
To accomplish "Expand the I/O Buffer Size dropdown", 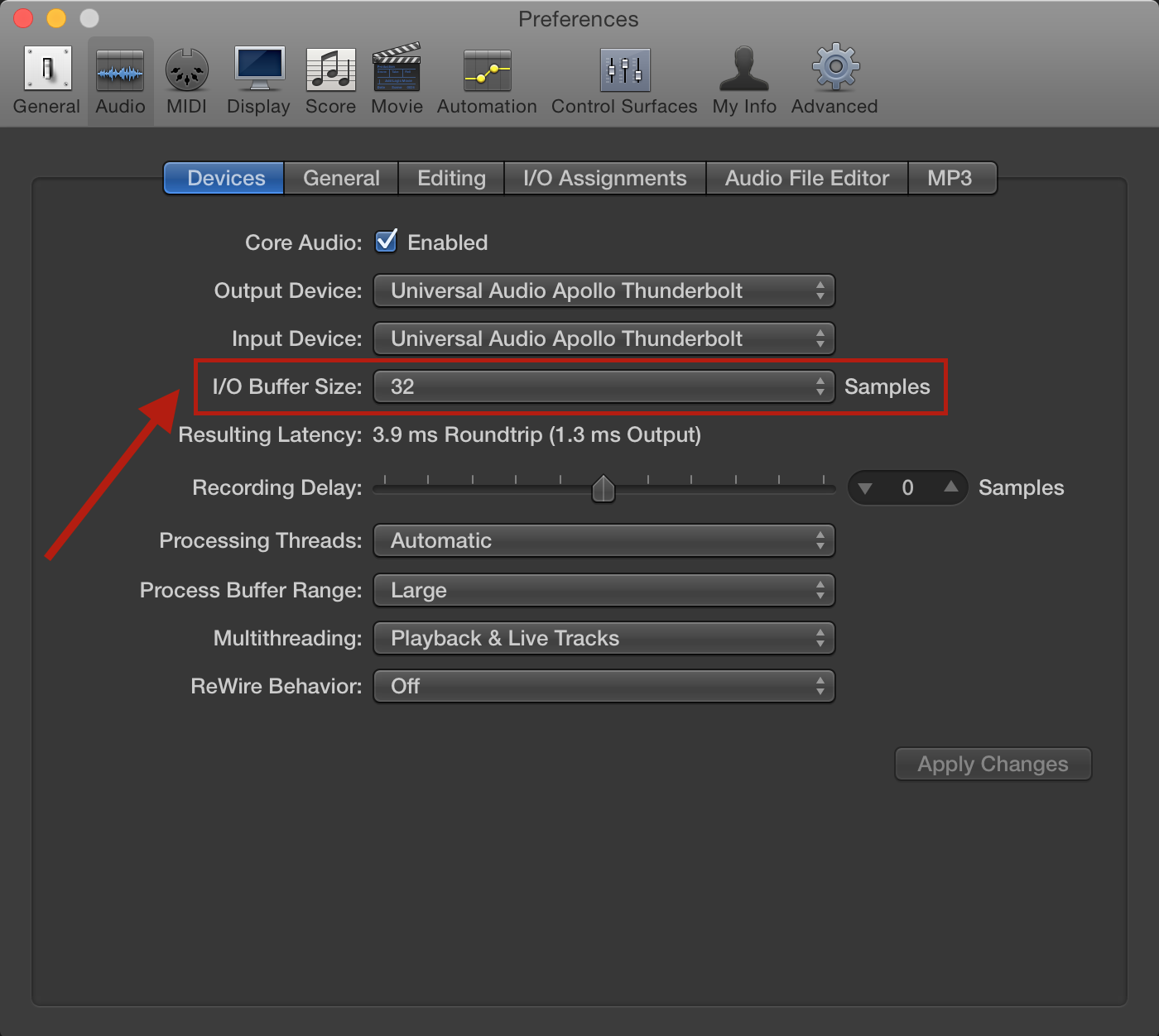I will (604, 386).
